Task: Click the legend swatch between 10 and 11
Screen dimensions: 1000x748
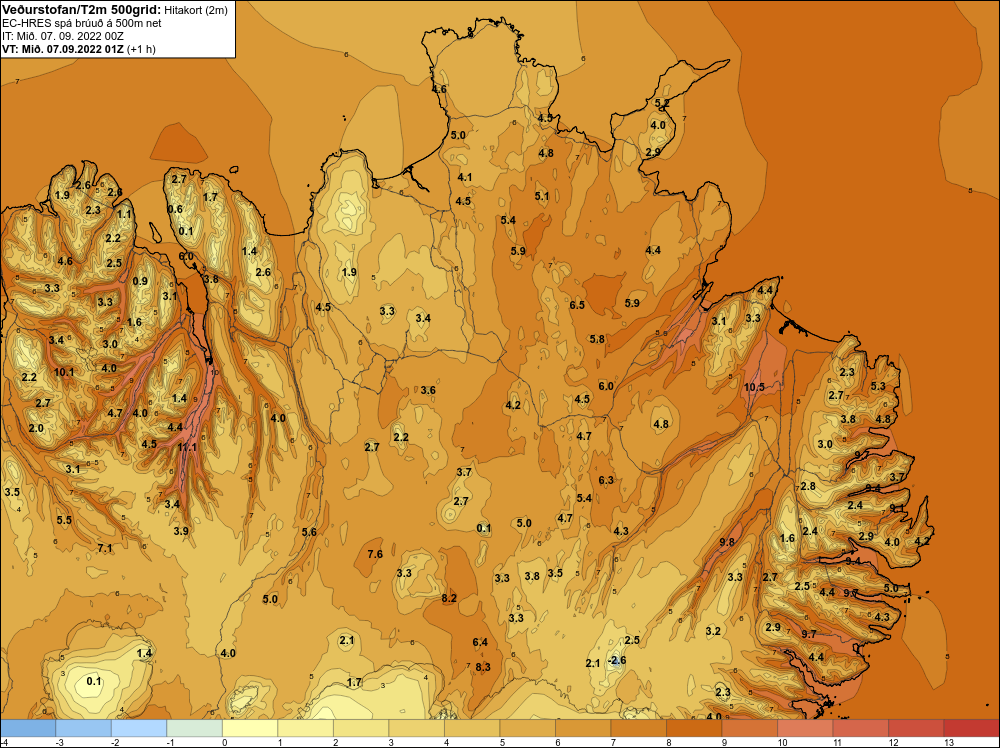Action: (x=805, y=728)
